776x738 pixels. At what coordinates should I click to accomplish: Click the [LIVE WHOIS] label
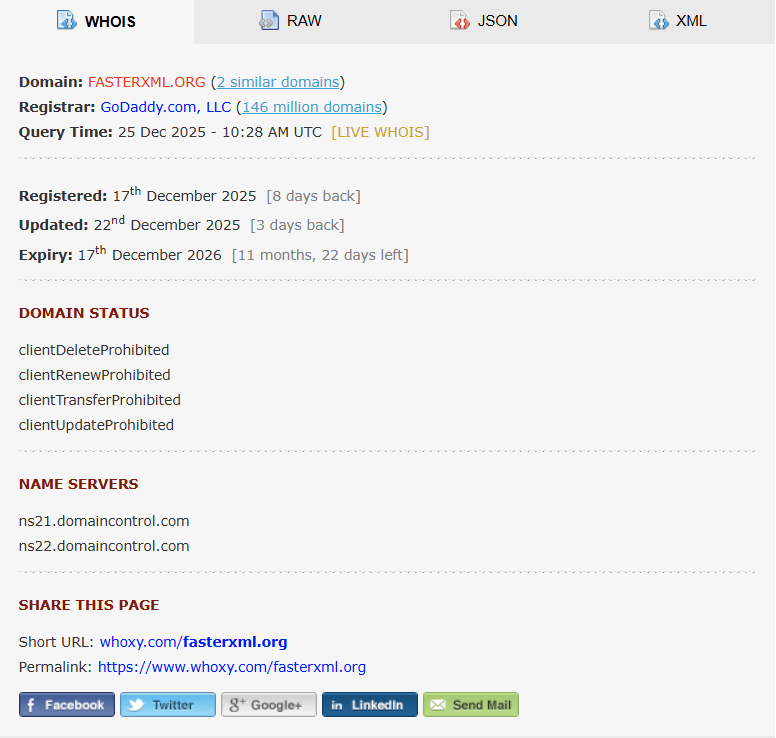coord(380,132)
